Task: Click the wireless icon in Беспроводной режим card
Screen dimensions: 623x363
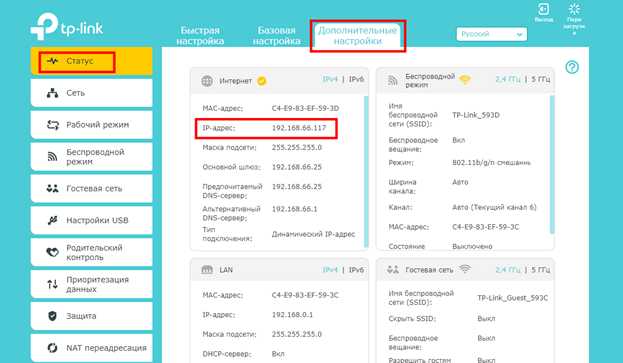Action: coord(393,81)
